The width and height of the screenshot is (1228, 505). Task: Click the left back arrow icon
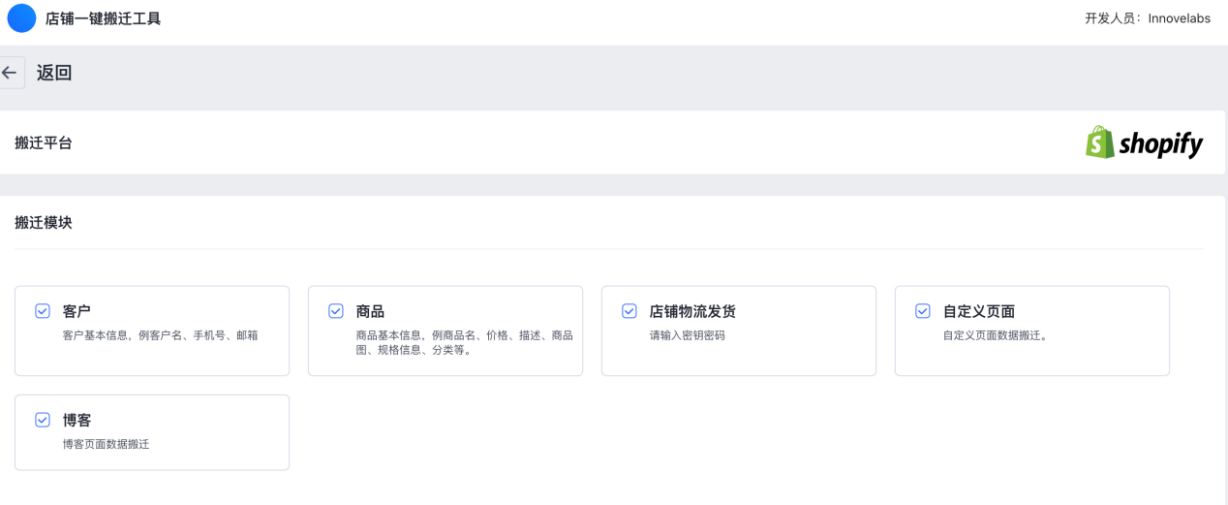(x=9, y=73)
